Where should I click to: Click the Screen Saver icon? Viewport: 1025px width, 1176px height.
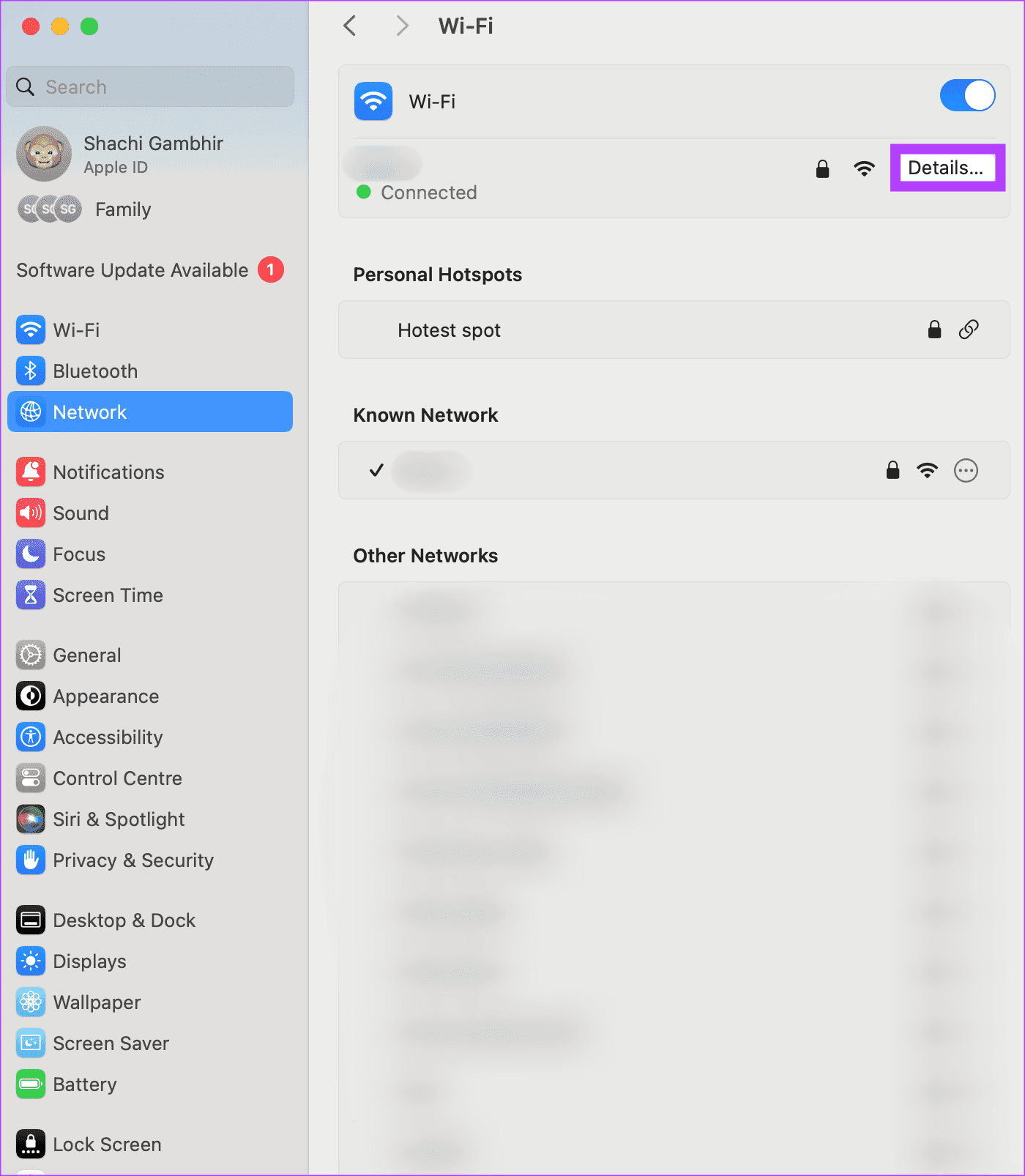(x=31, y=1043)
